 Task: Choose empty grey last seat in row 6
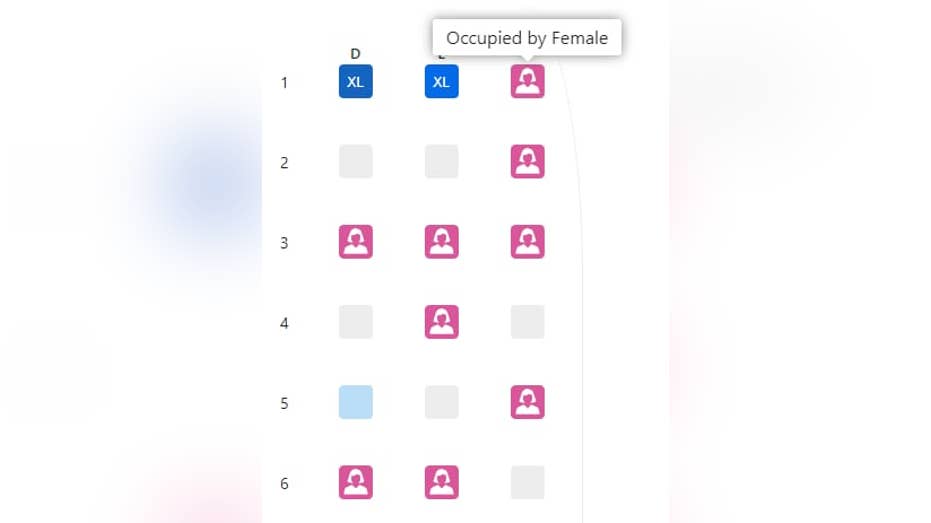coord(527,482)
